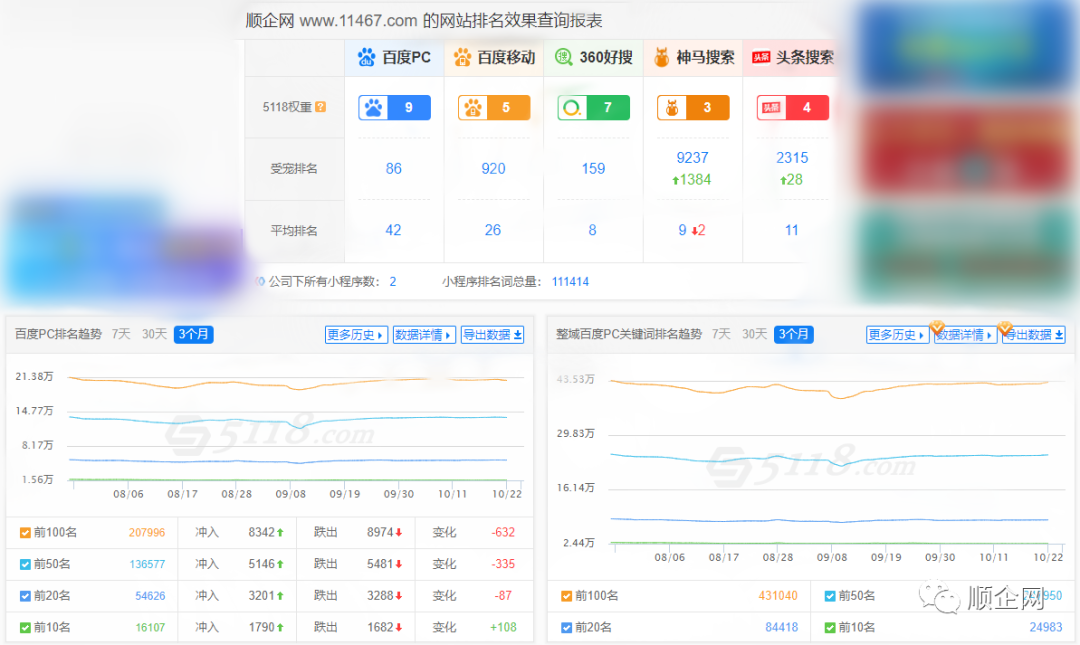Click 跌出 value 1682 in 前10名 row
The image size is (1080, 645).
[380, 628]
